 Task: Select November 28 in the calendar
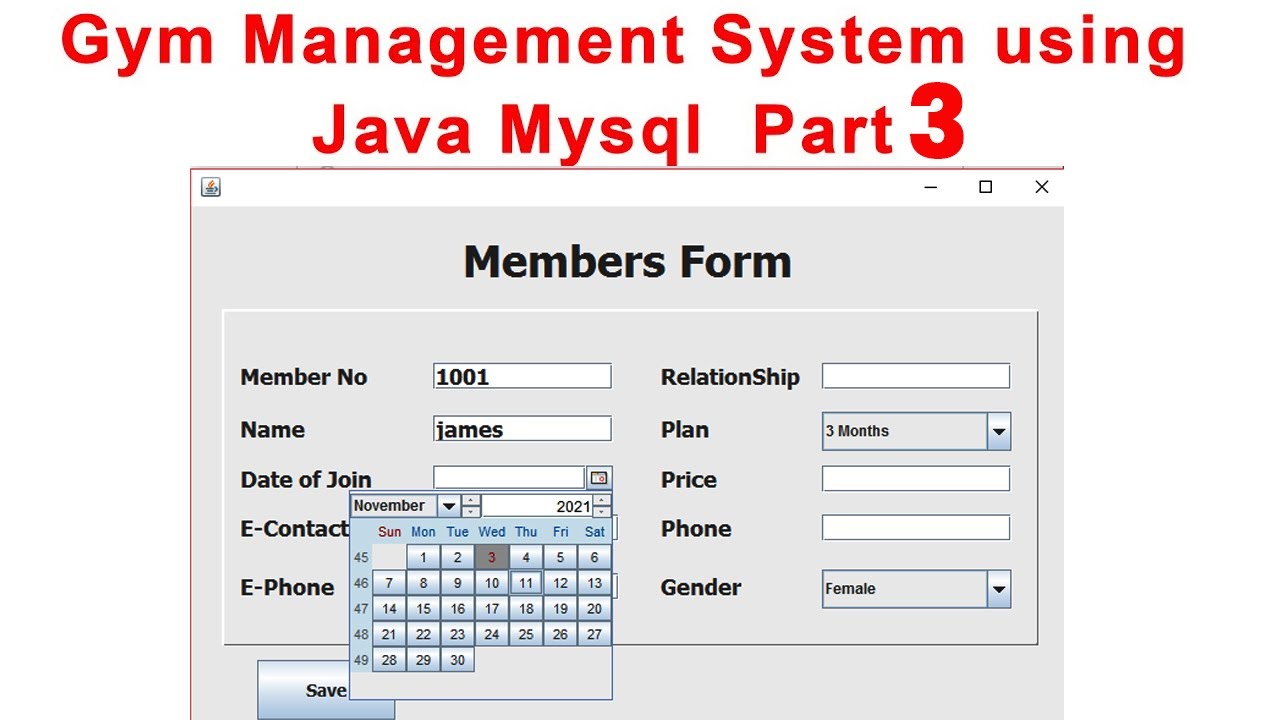[389, 660]
